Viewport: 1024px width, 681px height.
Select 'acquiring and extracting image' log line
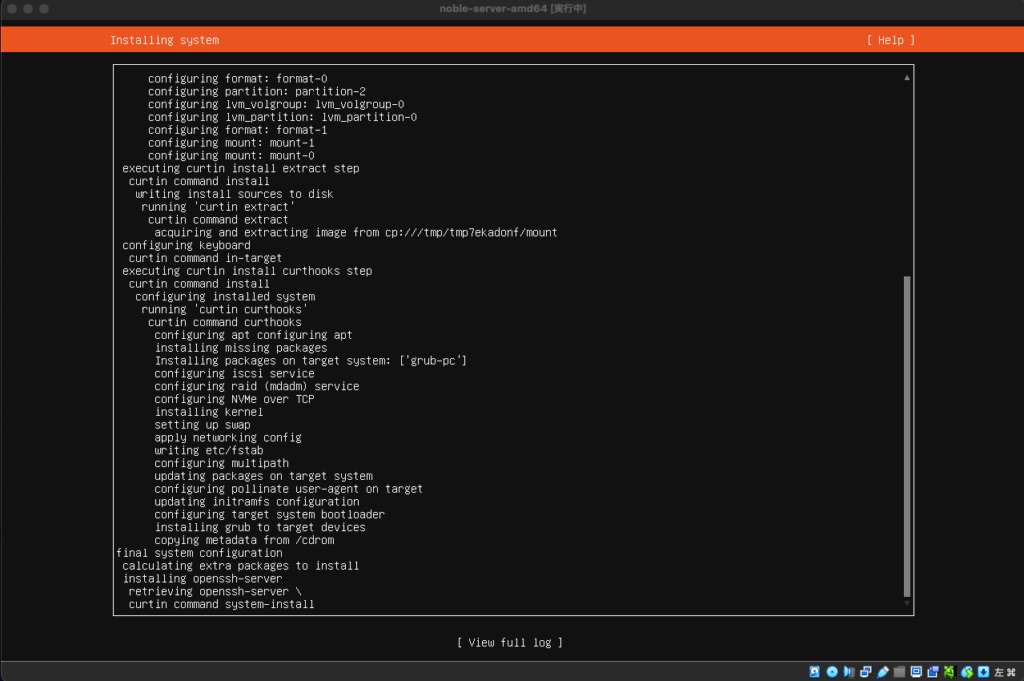tap(356, 232)
